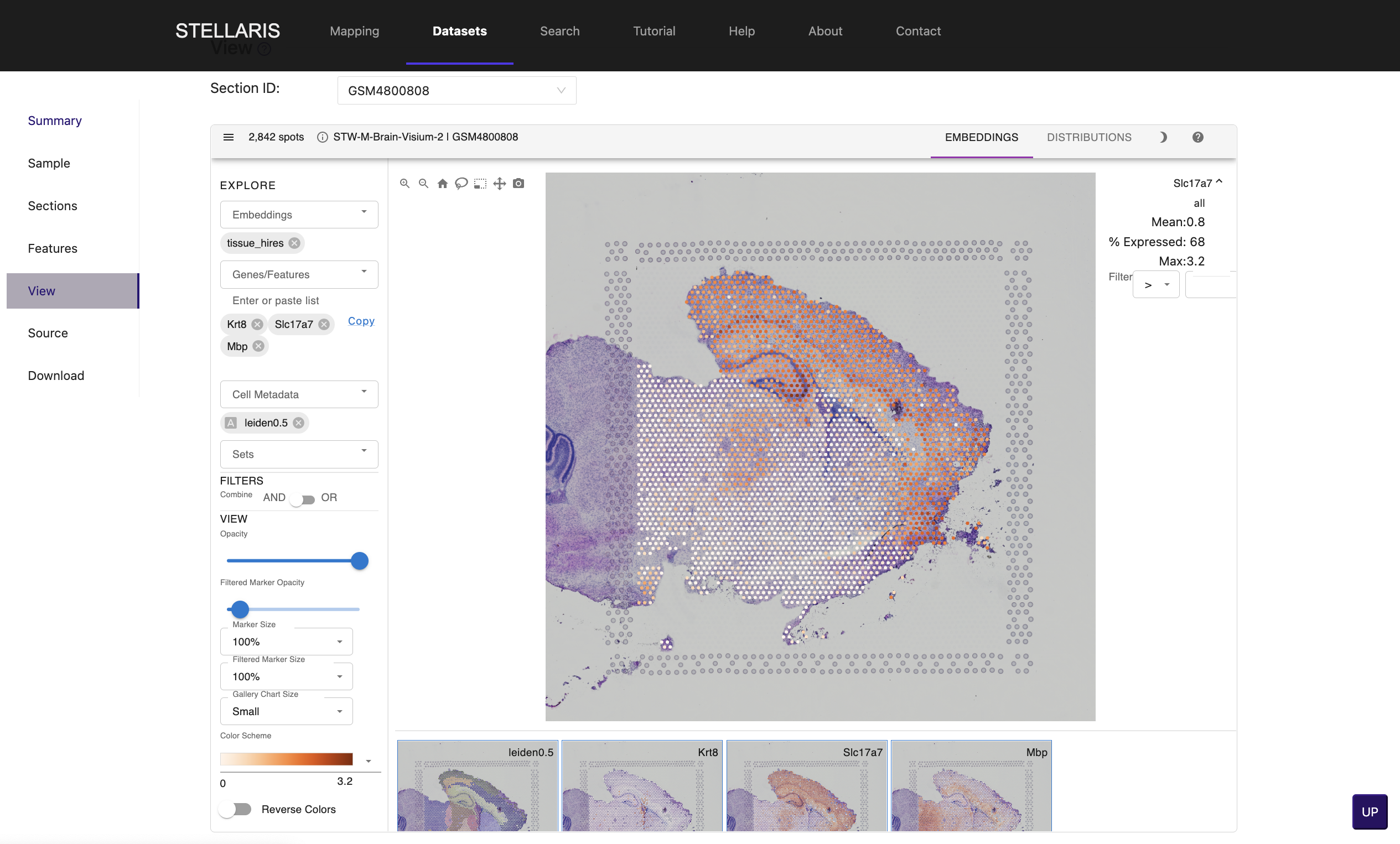1400x844 pixels.
Task: Open the help question mark icon
Action: [x=1197, y=137]
